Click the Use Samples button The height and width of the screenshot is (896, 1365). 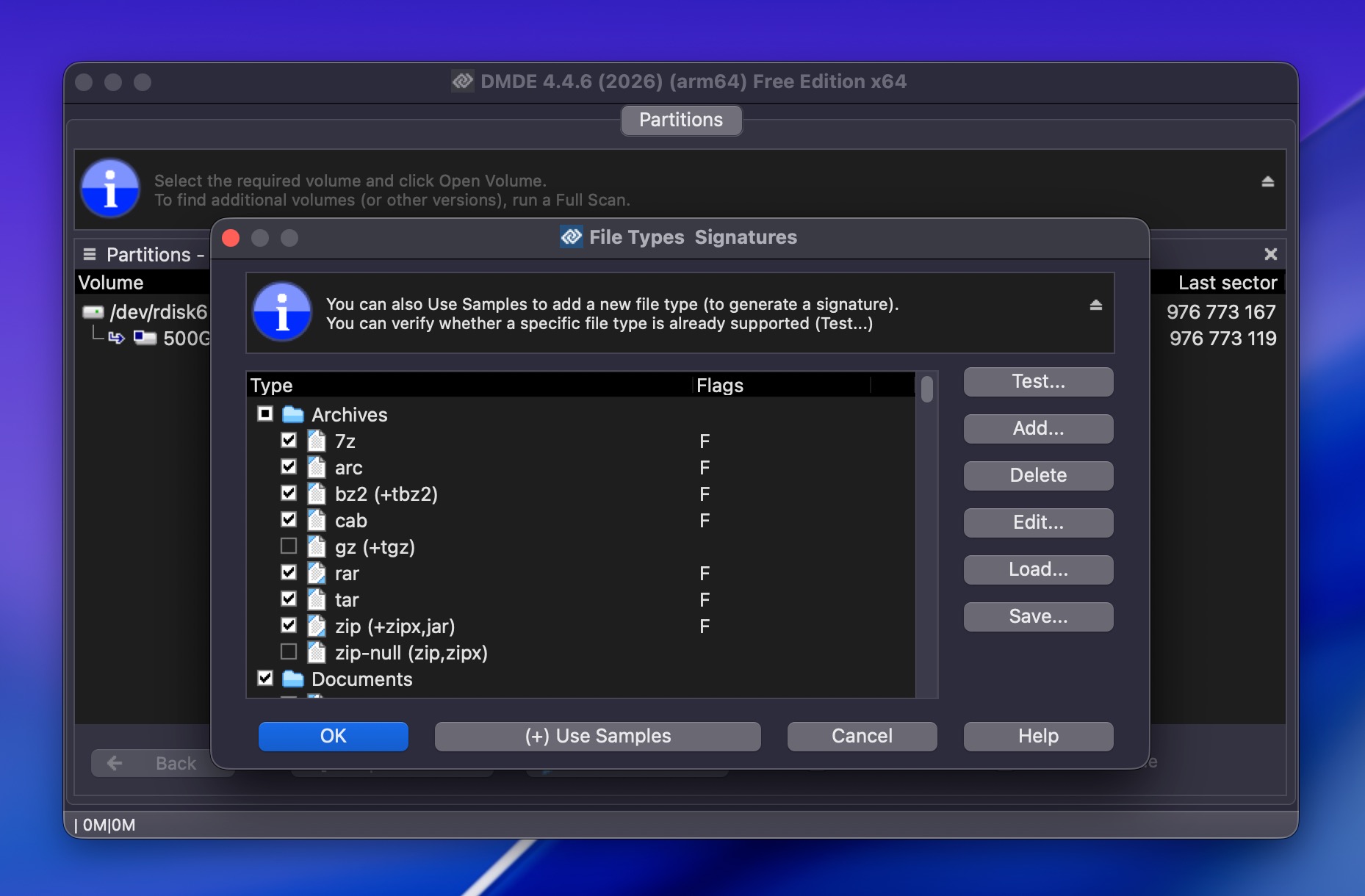click(x=597, y=736)
